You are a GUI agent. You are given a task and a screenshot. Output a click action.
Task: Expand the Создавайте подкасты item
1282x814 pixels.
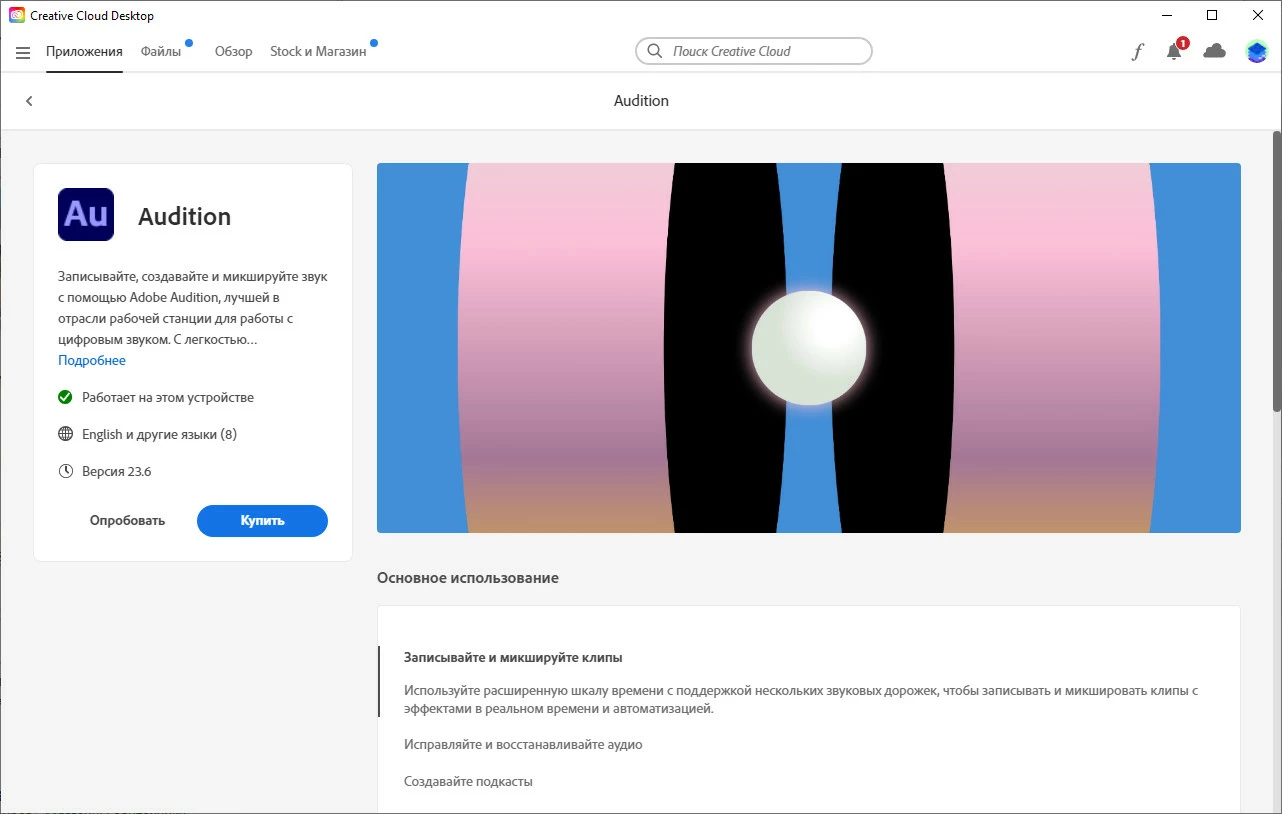pos(468,781)
